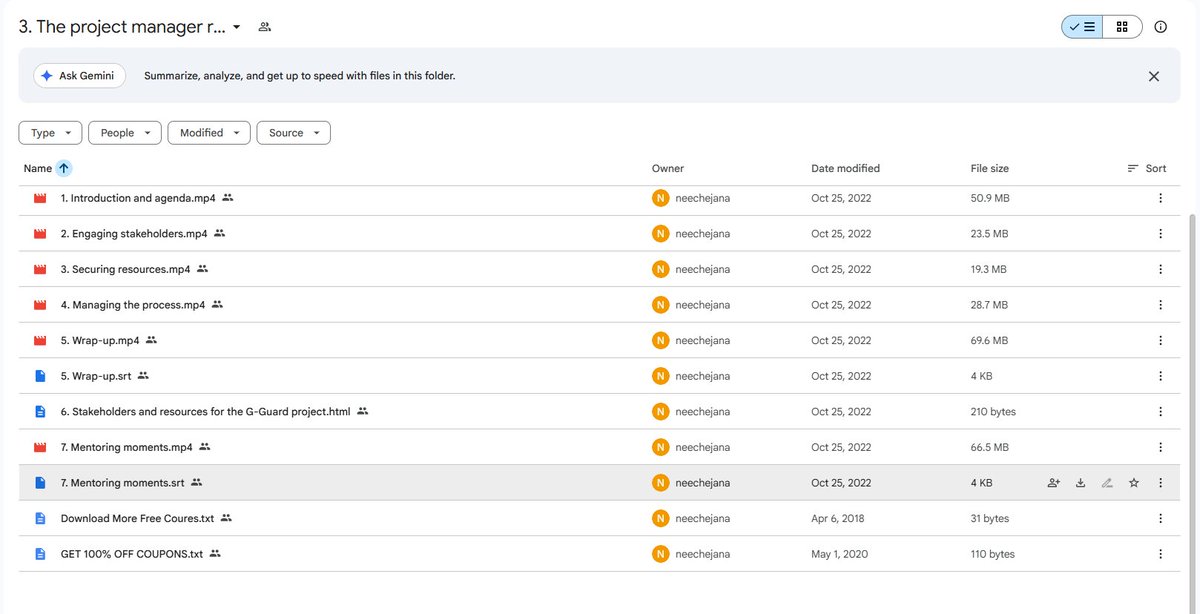Click the Apr 6, 2018 modified date
The image size is (1200, 614).
coord(838,519)
